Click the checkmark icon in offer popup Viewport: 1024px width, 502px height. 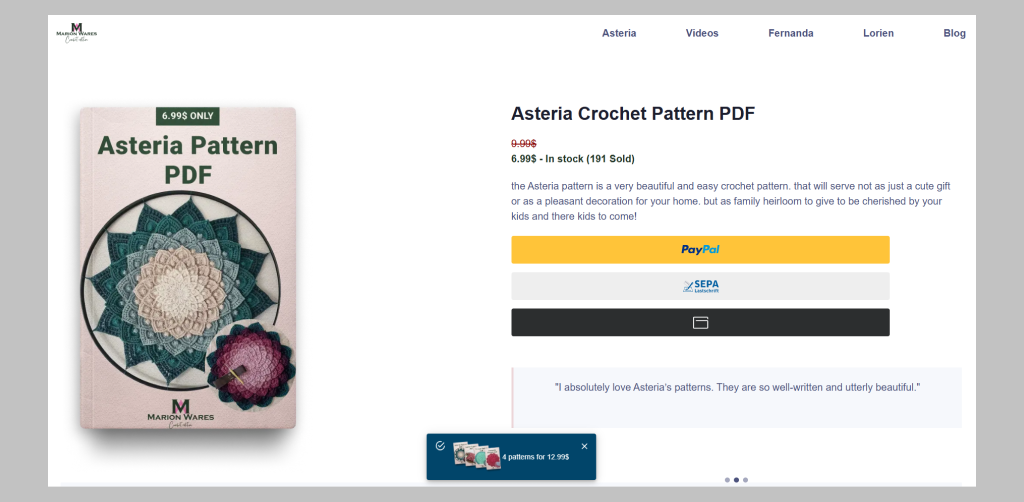[440, 446]
